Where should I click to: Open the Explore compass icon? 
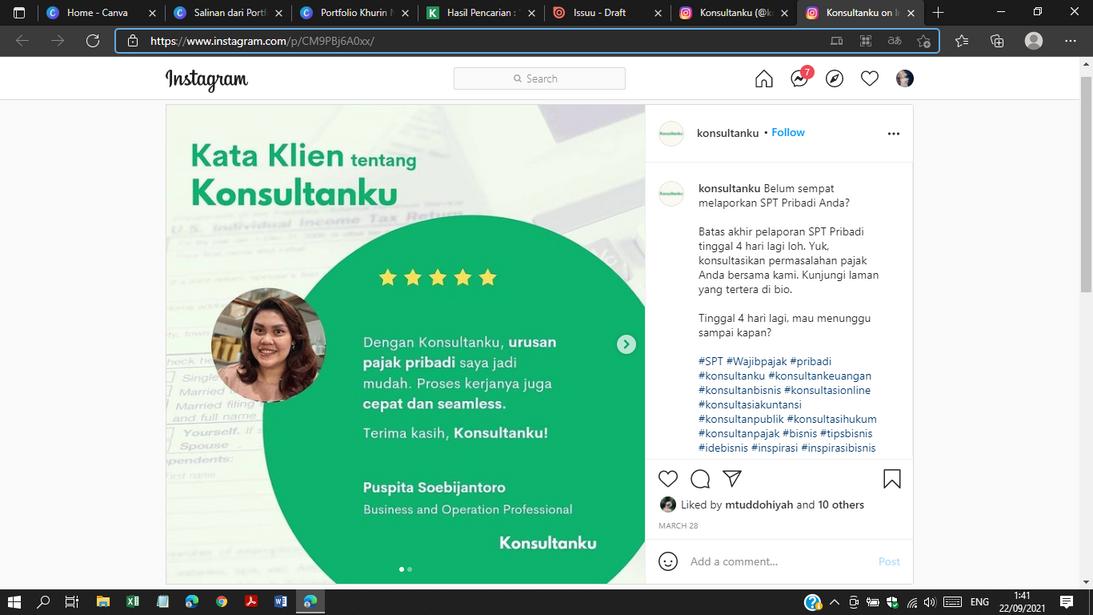tap(834, 79)
